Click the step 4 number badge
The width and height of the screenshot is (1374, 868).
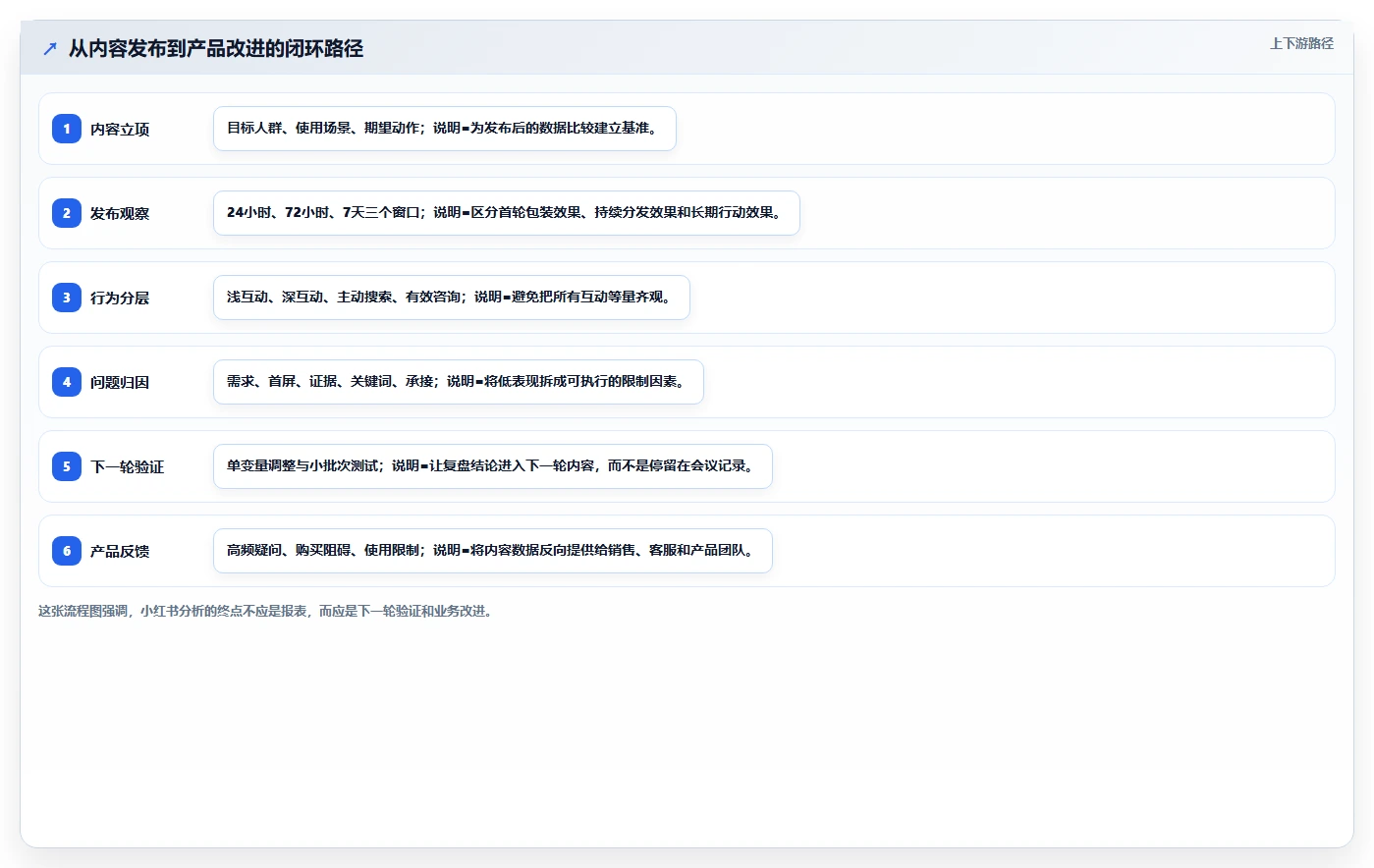[67, 382]
